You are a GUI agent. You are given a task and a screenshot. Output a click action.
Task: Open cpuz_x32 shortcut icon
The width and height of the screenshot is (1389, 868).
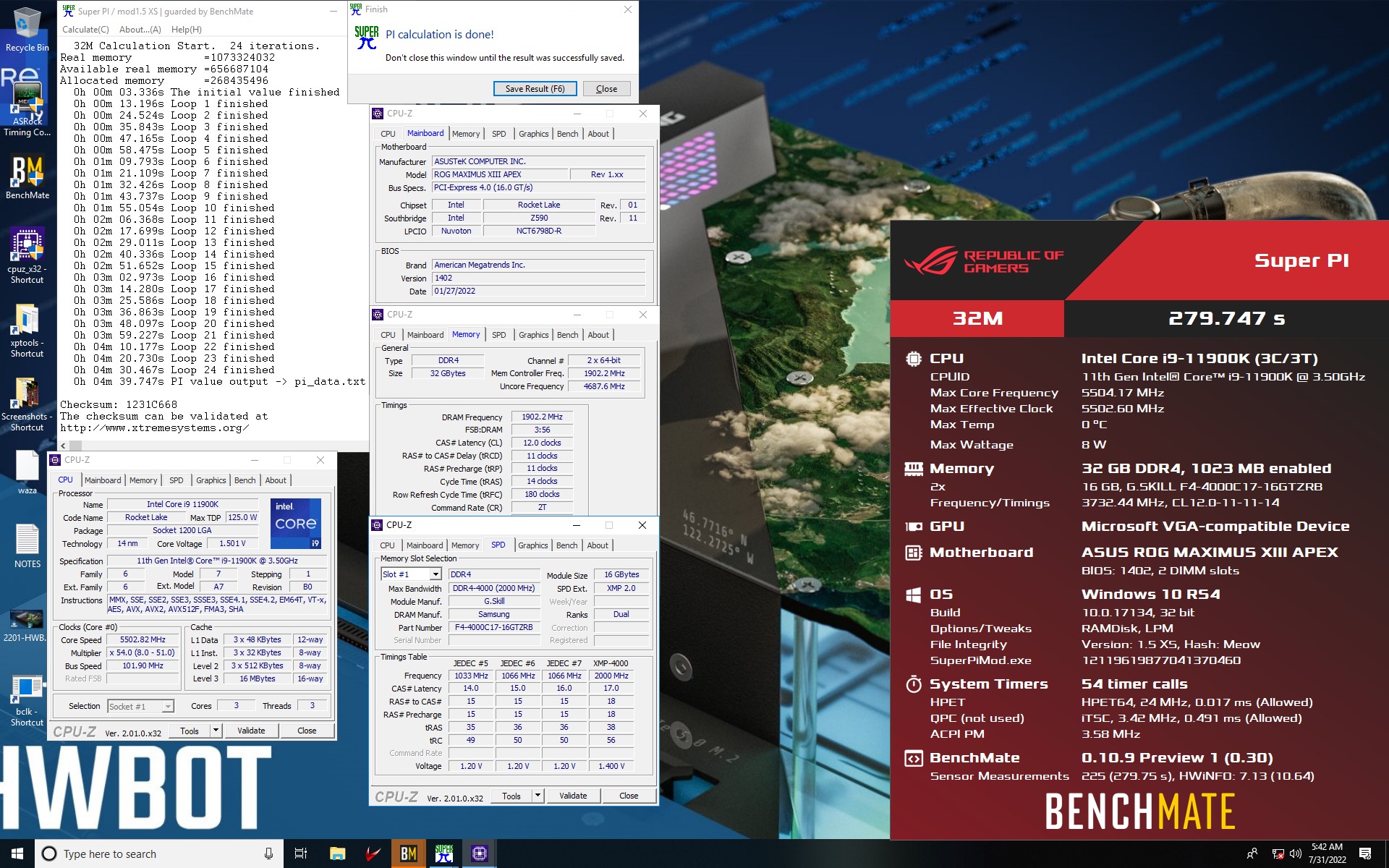pos(27,255)
